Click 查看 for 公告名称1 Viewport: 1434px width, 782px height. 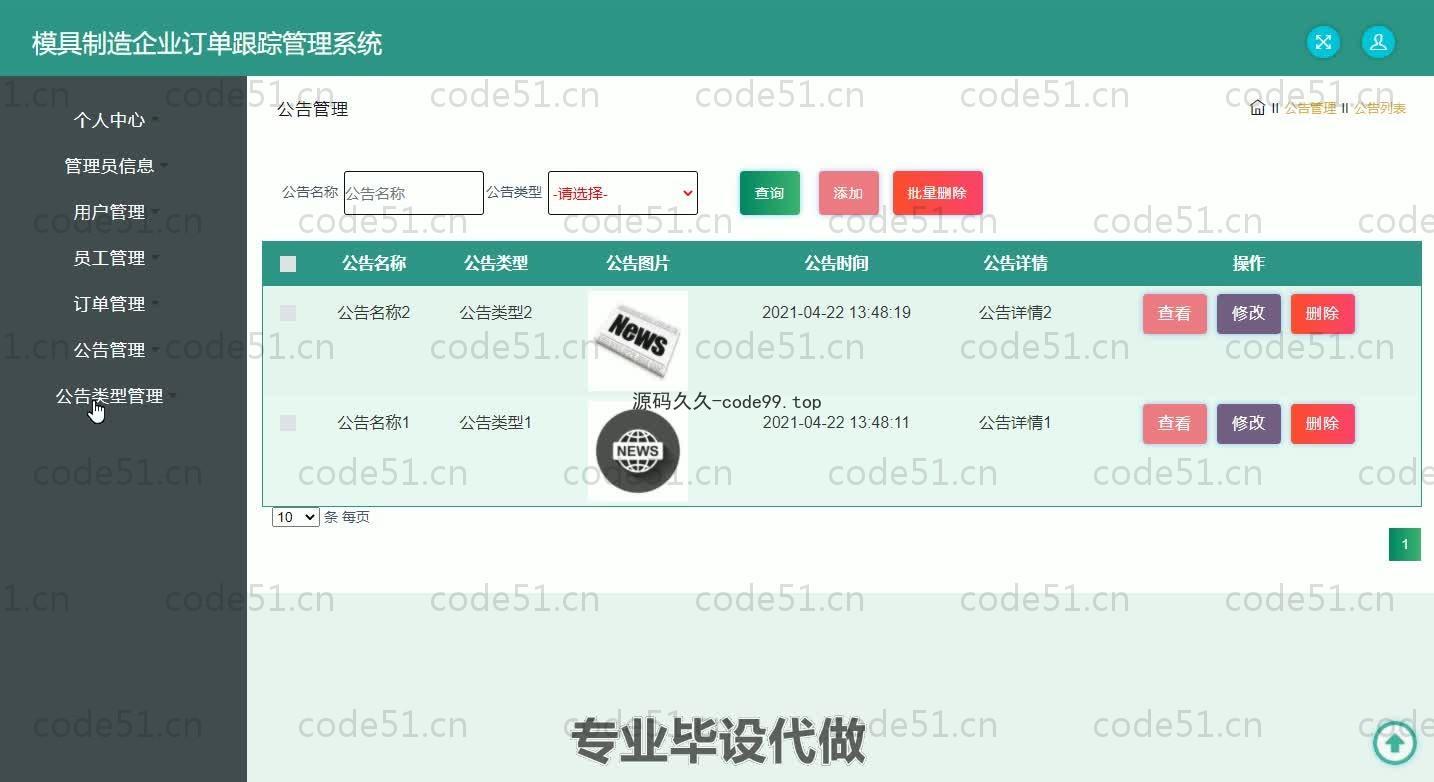1174,424
